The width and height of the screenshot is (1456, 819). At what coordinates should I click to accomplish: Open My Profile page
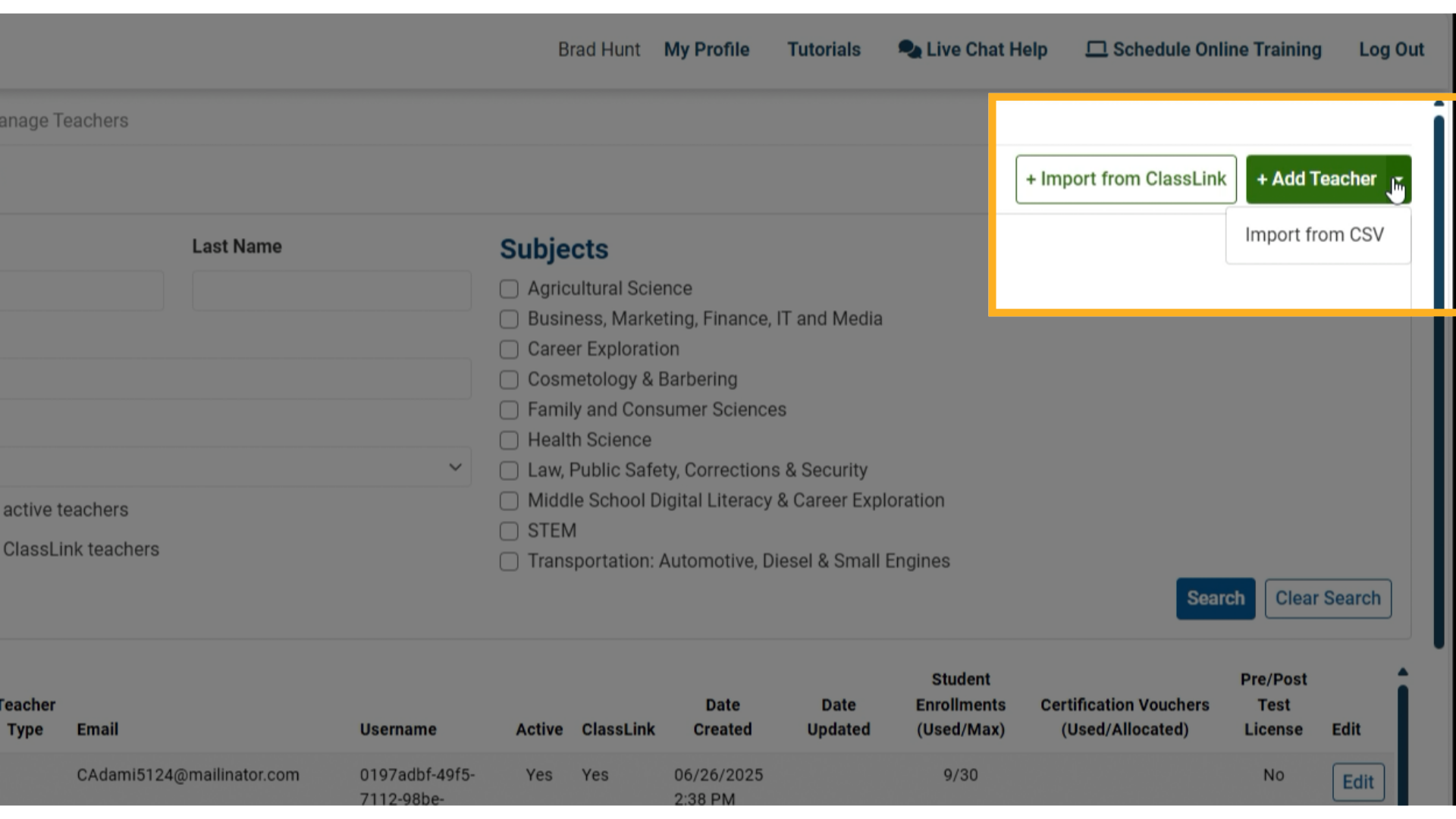coord(707,50)
